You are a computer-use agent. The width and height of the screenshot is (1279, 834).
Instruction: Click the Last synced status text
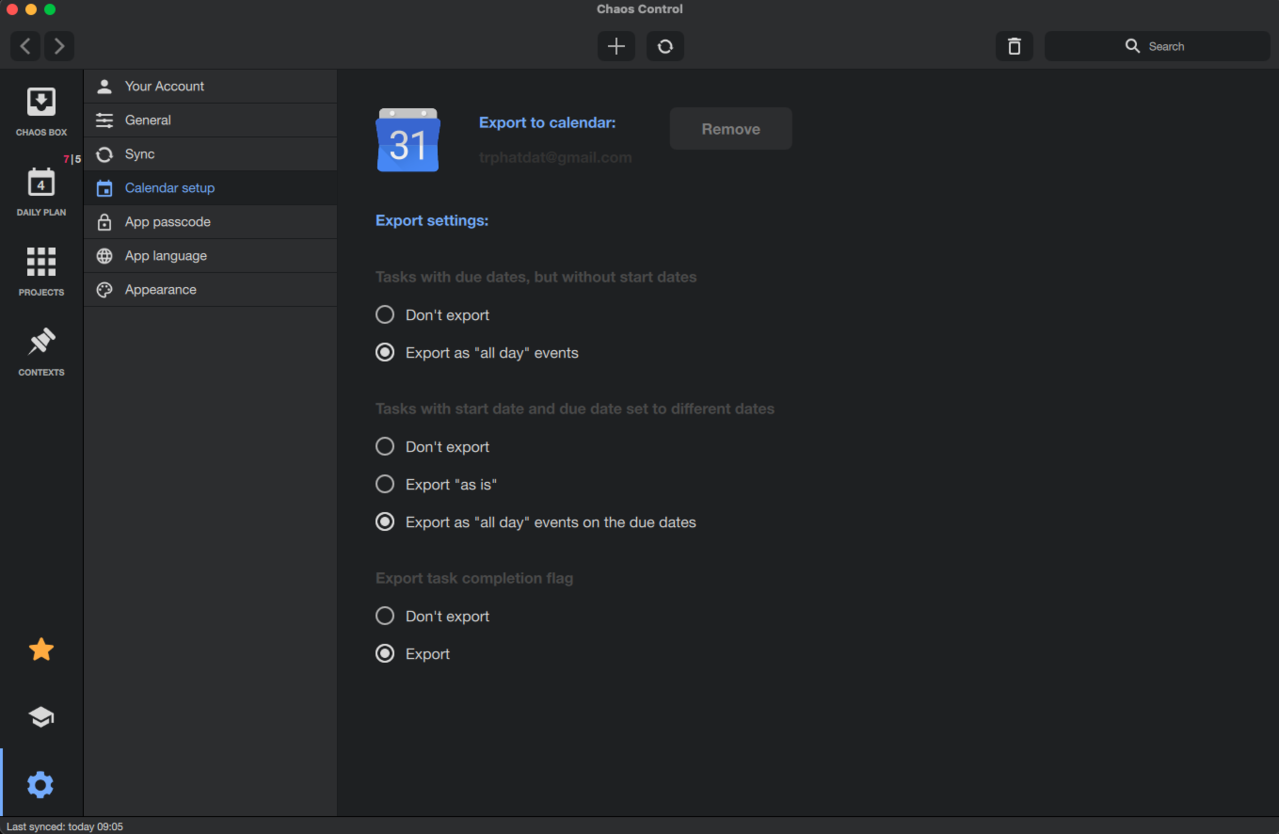pos(65,827)
